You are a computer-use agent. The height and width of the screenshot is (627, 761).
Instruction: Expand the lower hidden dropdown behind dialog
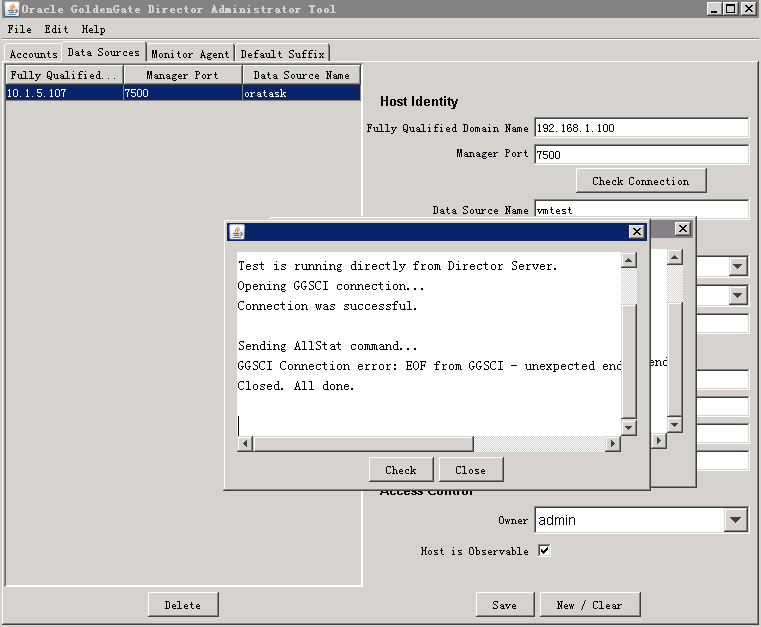tap(737, 295)
